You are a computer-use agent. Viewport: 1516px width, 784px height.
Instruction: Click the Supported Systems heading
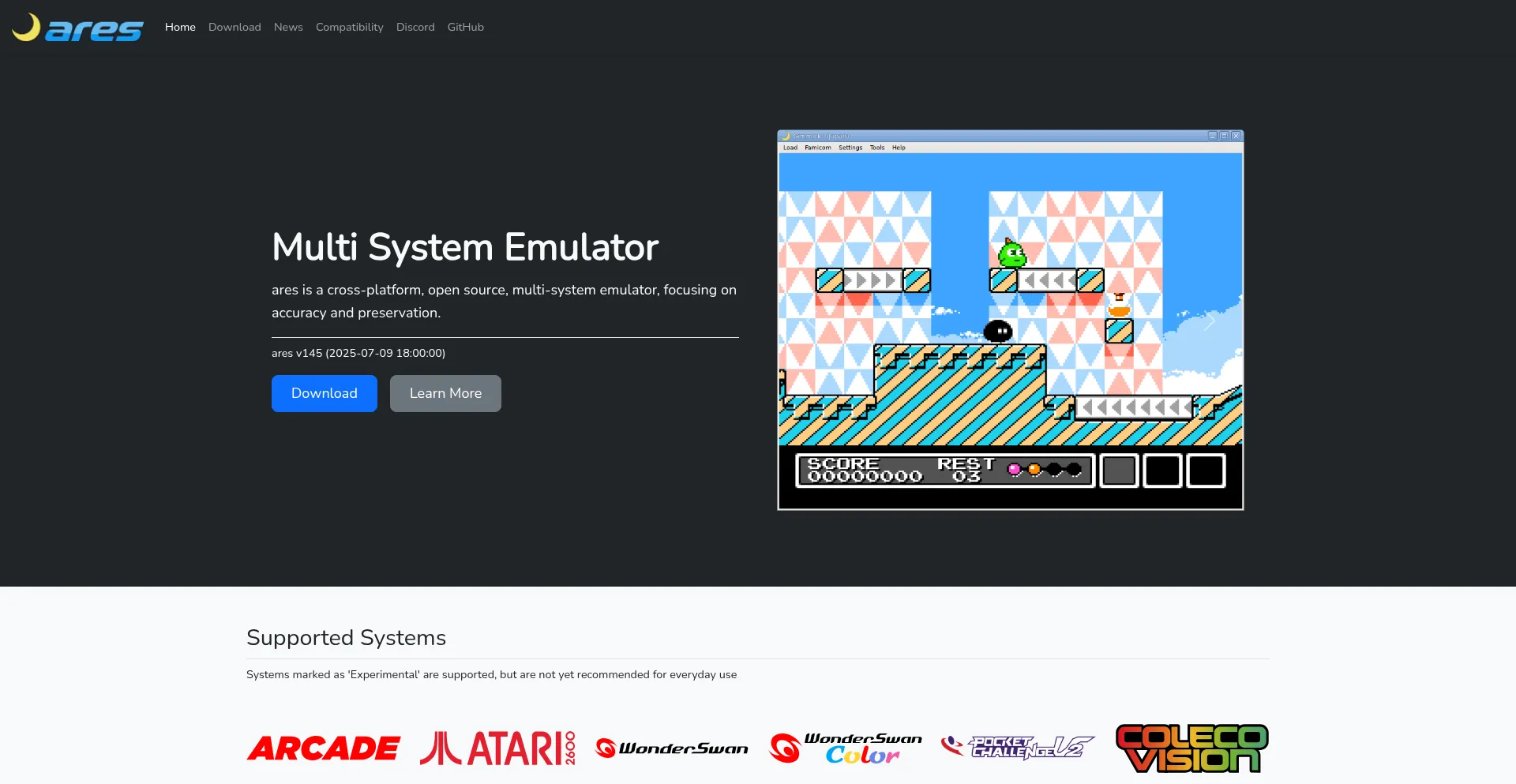346,638
